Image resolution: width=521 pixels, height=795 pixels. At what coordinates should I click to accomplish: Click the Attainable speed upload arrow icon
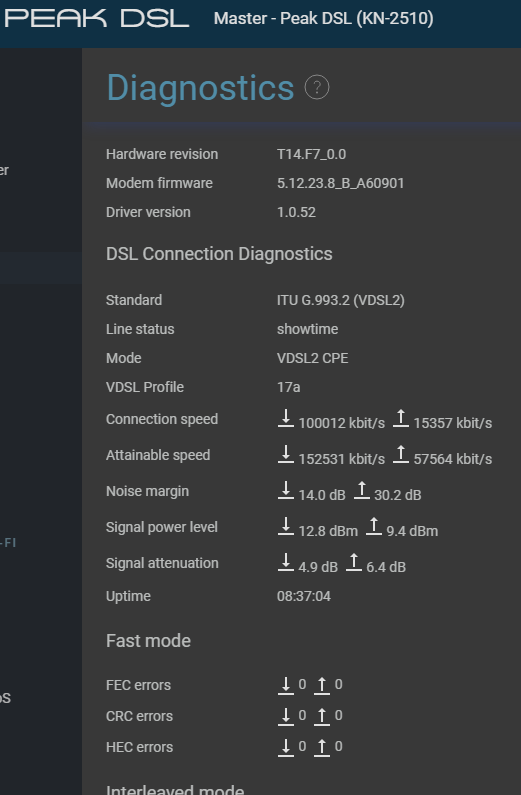pyautogui.click(x=401, y=454)
